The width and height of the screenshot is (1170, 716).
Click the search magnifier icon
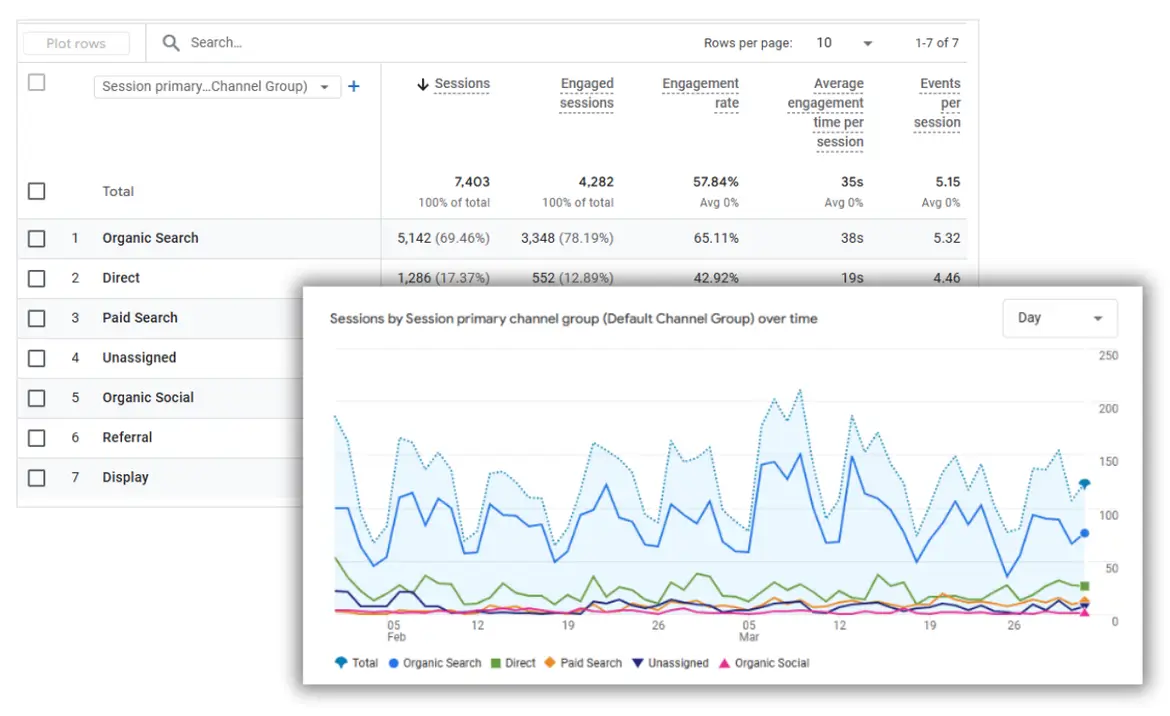[x=170, y=43]
